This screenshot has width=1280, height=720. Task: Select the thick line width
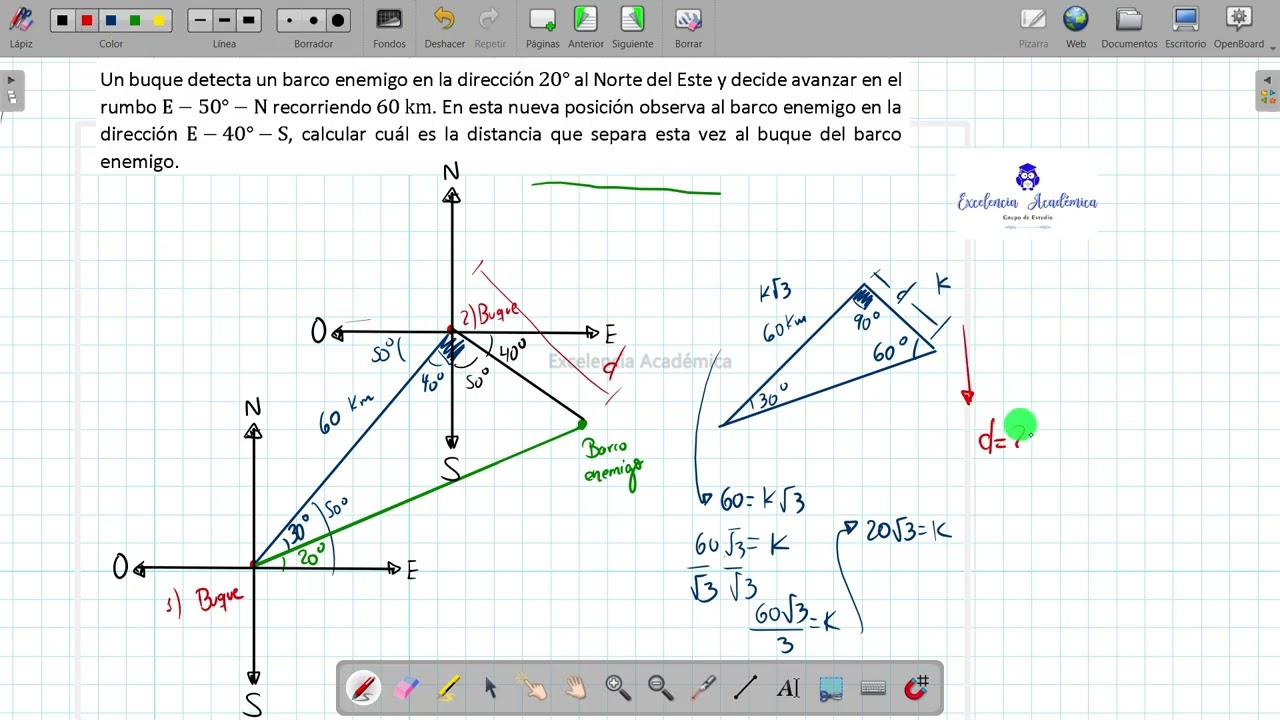249,20
